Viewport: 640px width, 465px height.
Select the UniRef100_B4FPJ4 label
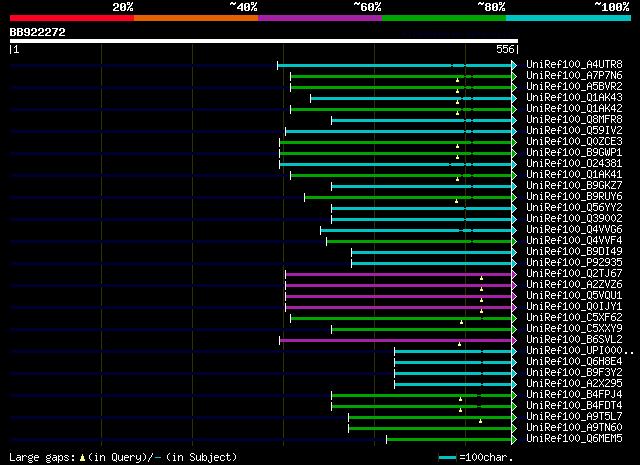click(x=574, y=395)
